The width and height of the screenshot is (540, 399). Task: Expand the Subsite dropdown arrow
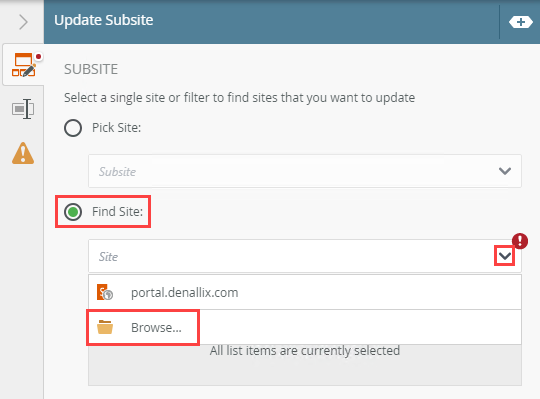(x=505, y=171)
